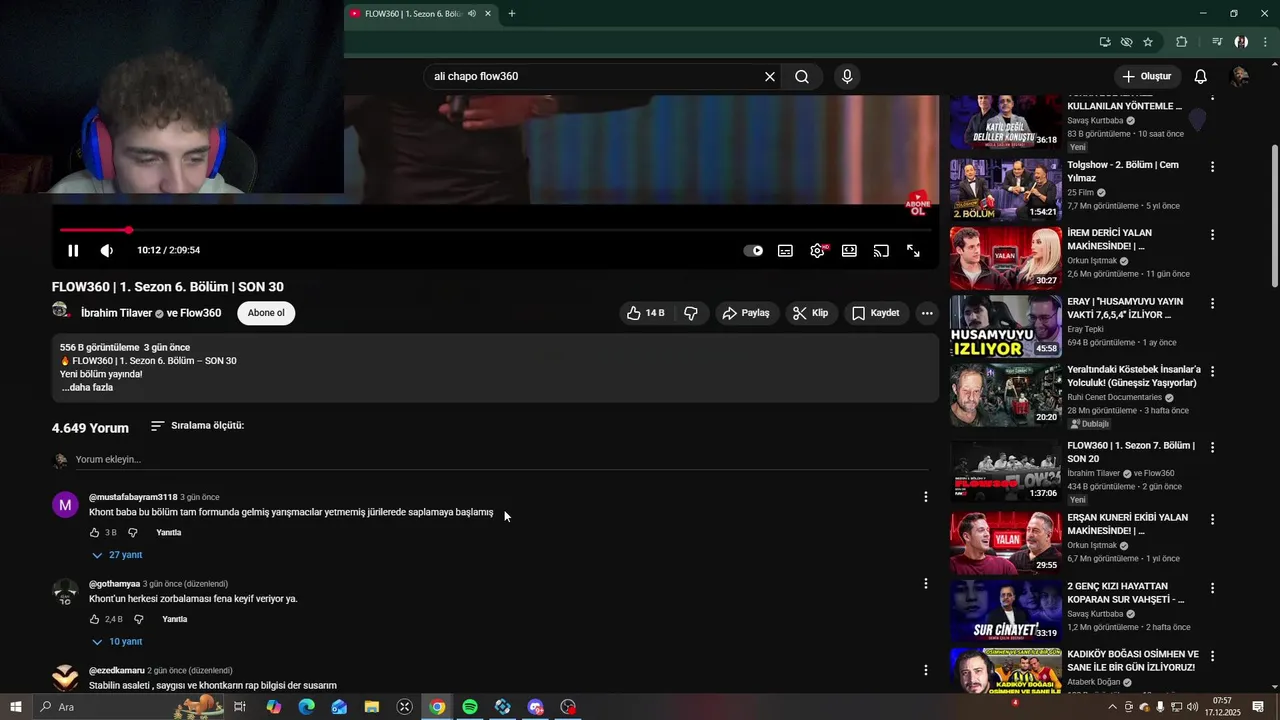Like the video with 14 B likes

tap(646, 313)
